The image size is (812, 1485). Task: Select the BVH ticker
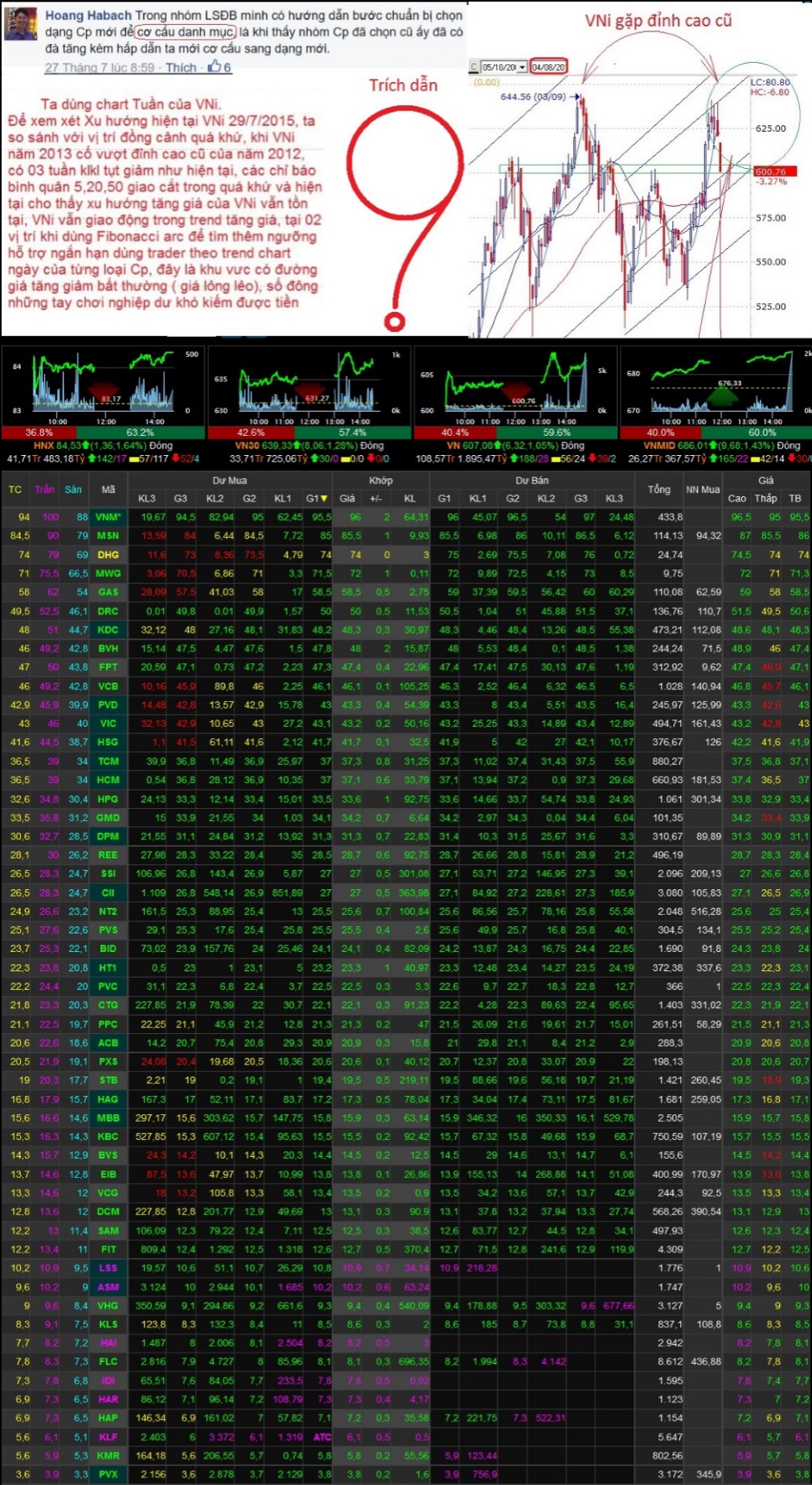109,648
